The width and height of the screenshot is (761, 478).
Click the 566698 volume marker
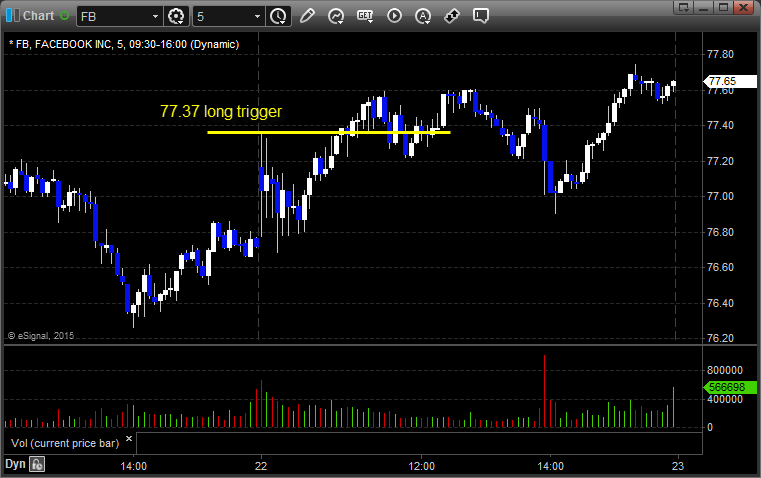pos(730,387)
